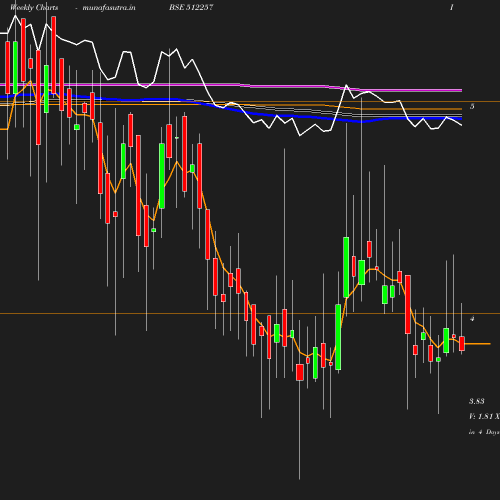Click the 'in 4 Days' text
The width and height of the screenshot is (500, 500).
pos(484,432)
